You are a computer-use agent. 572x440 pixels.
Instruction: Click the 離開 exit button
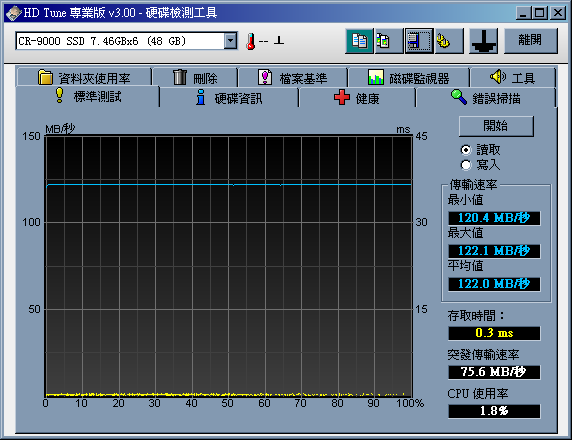pyautogui.click(x=531, y=41)
